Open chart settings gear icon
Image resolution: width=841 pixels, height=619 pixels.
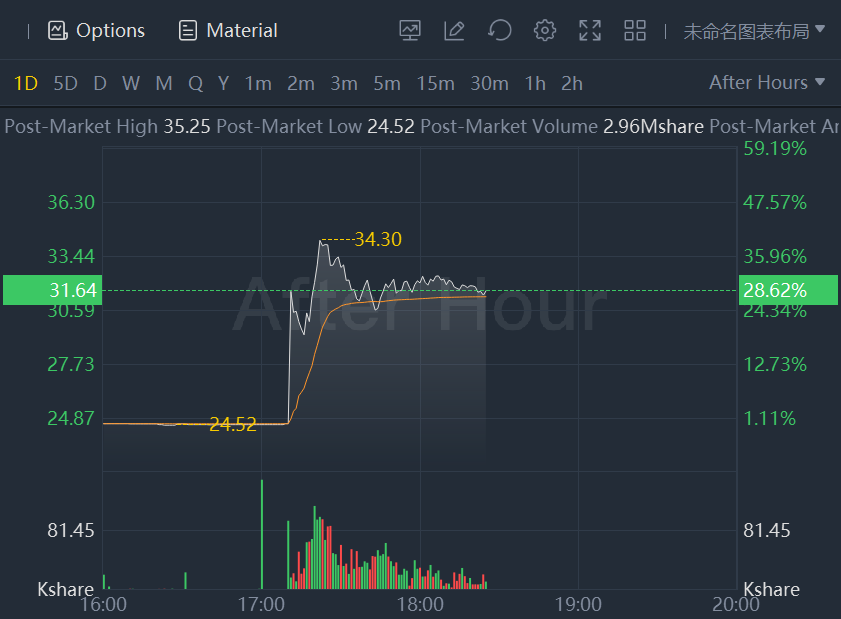click(x=544, y=31)
